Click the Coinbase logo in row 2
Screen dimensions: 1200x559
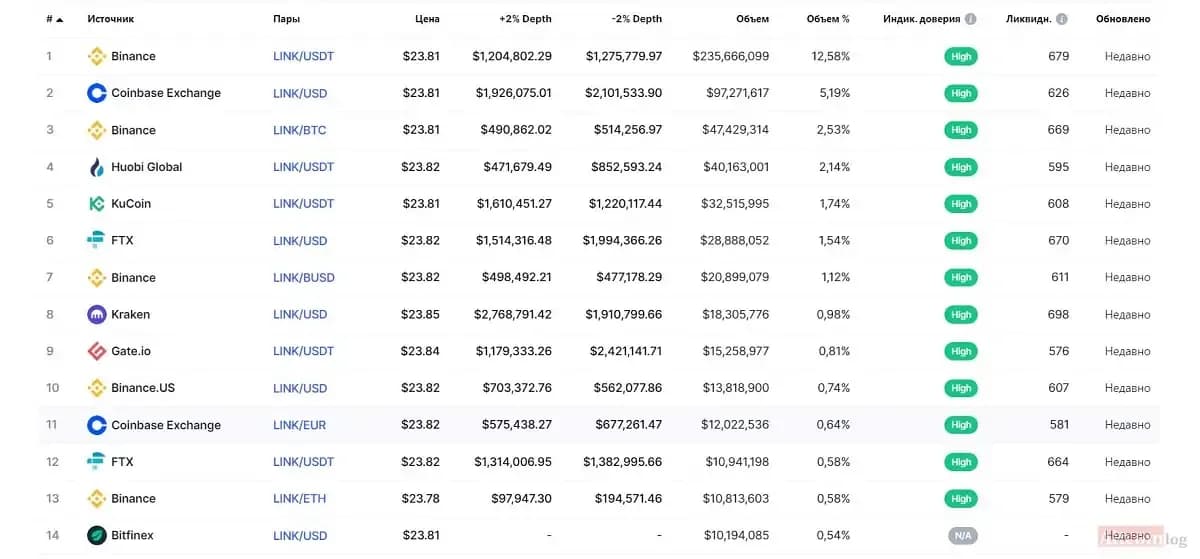(97, 93)
